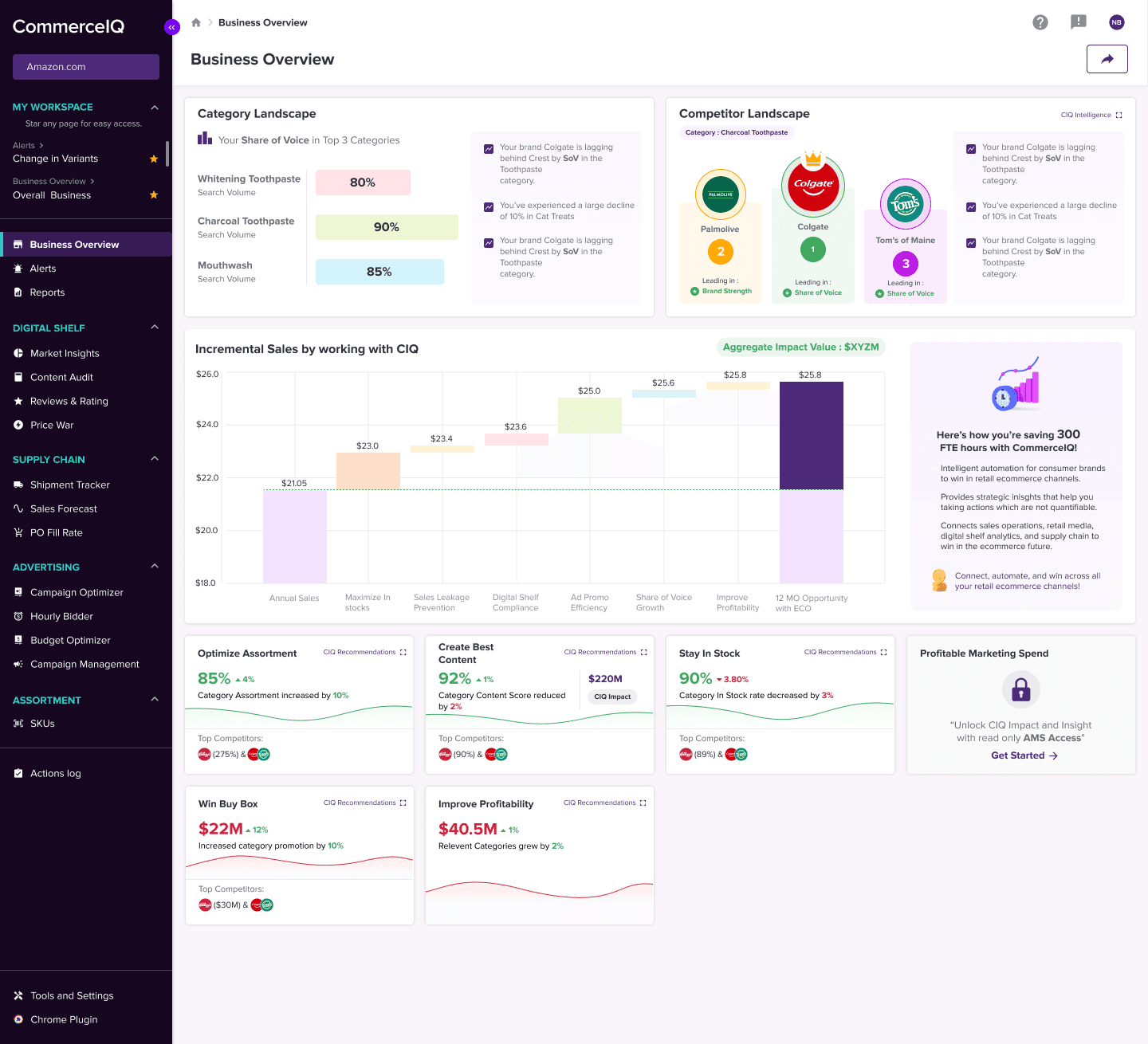This screenshot has width=1148, height=1044.
Task: Click the Maximize In stocks orange bar
Action: 368,471
